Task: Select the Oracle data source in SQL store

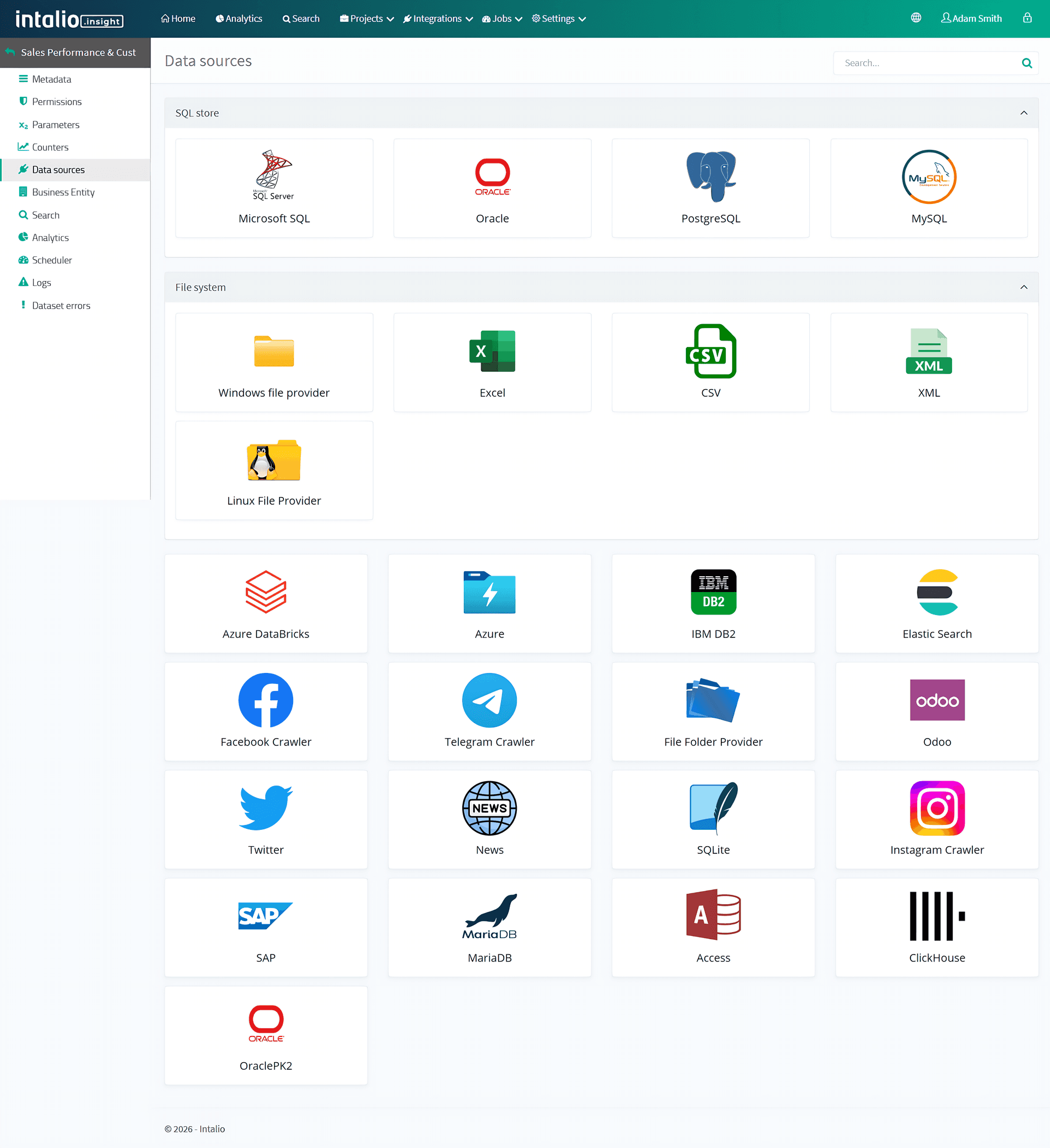Action: pyautogui.click(x=492, y=189)
